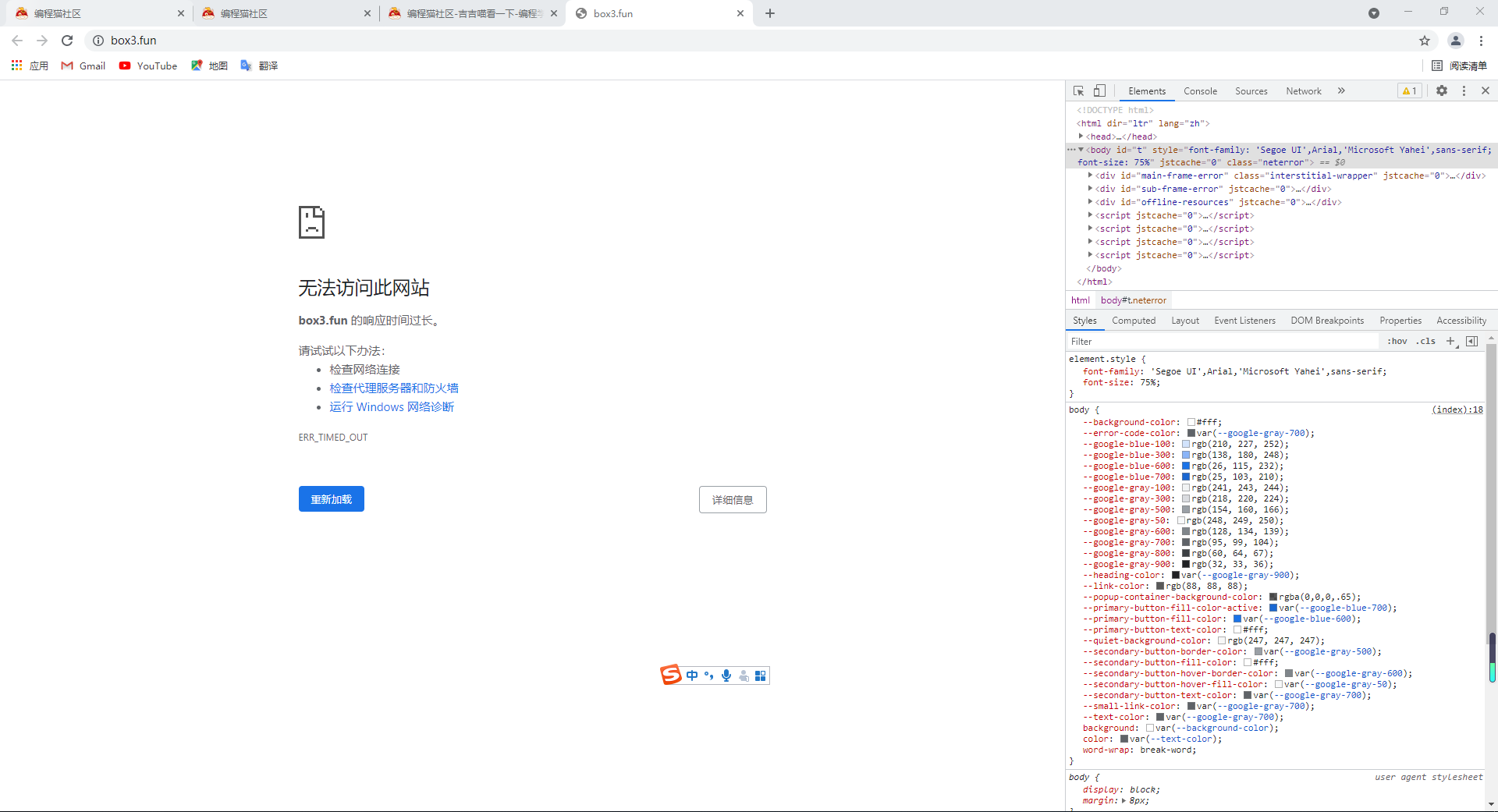Click the --background-color #fff swatch
The height and width of the screenshot is (812, 1498).
[1191, 423]
